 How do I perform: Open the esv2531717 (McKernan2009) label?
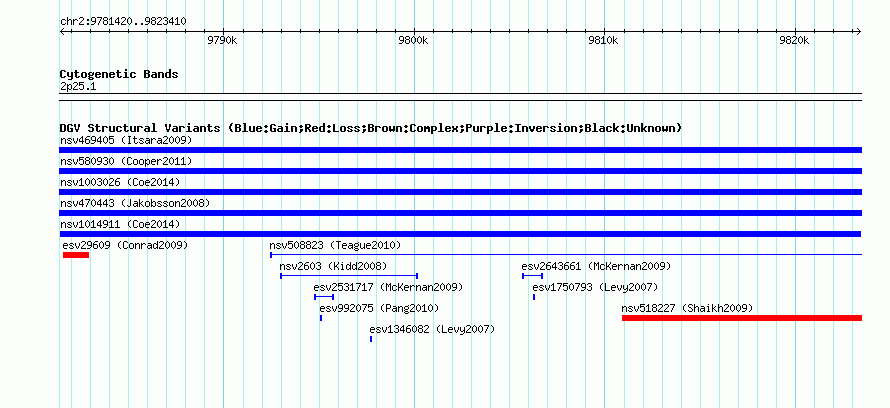(x=388, y=288)
